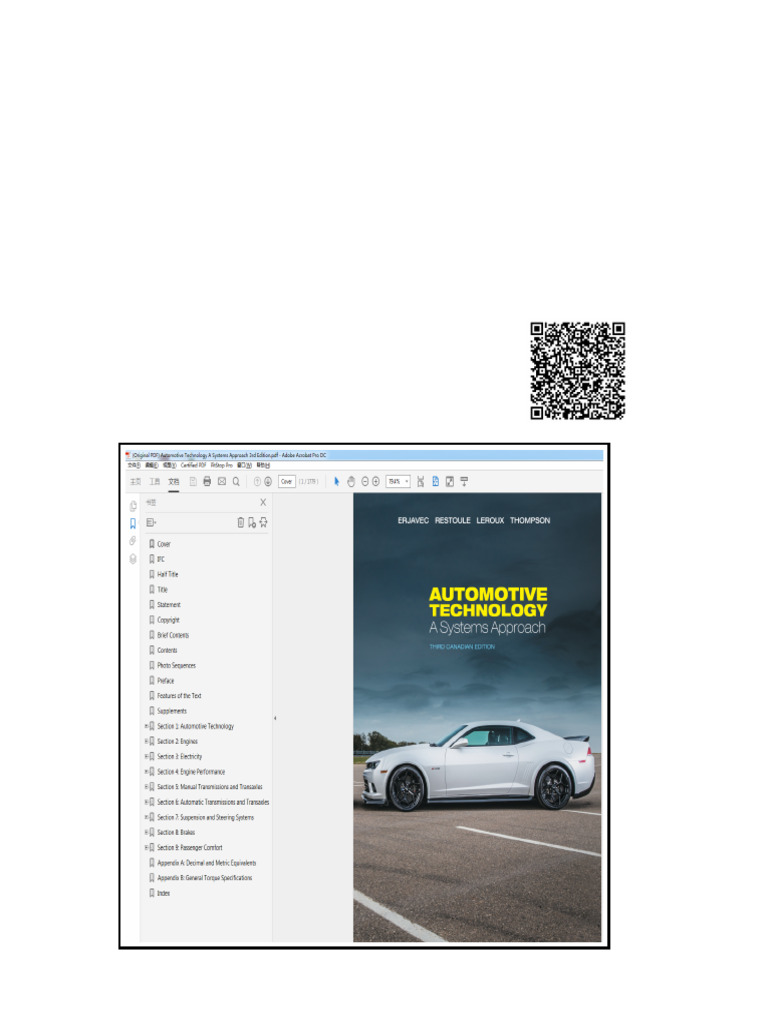Select Section 8: Brakes bookmark label
The height and width of the screenshot is (1024, 768).
tap(176, 832)
